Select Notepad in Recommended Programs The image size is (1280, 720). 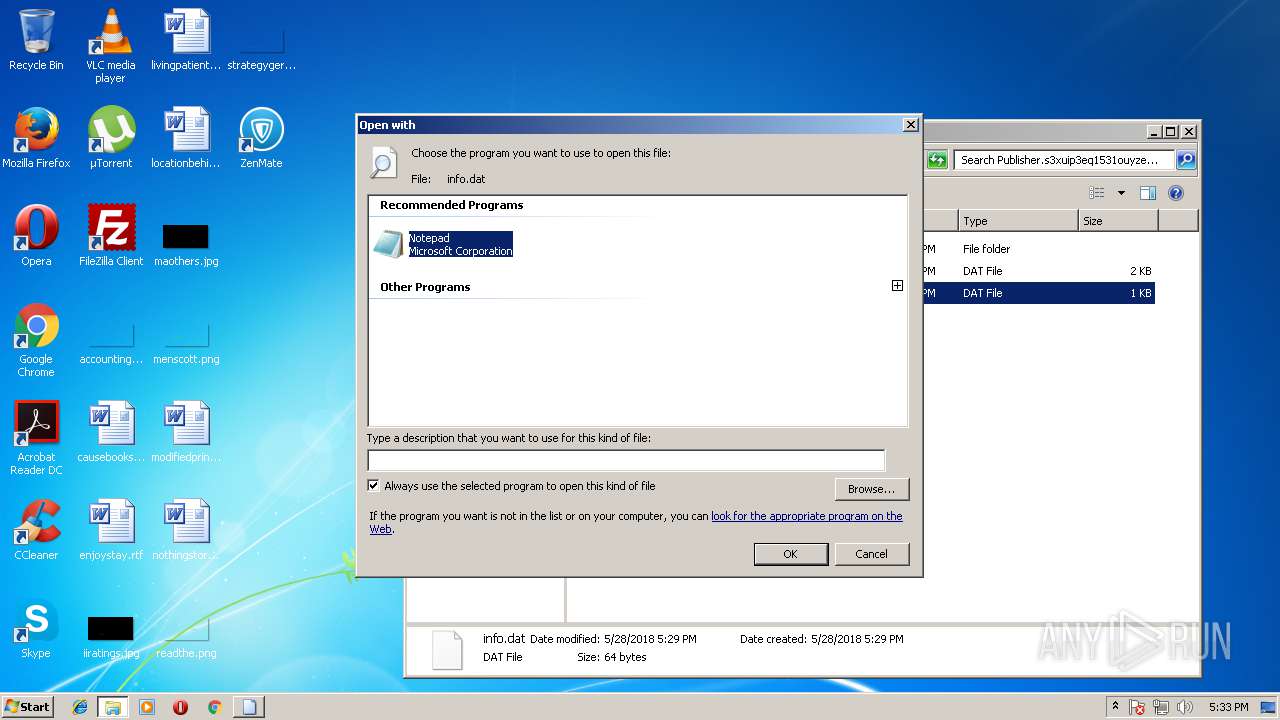(443, 244)
